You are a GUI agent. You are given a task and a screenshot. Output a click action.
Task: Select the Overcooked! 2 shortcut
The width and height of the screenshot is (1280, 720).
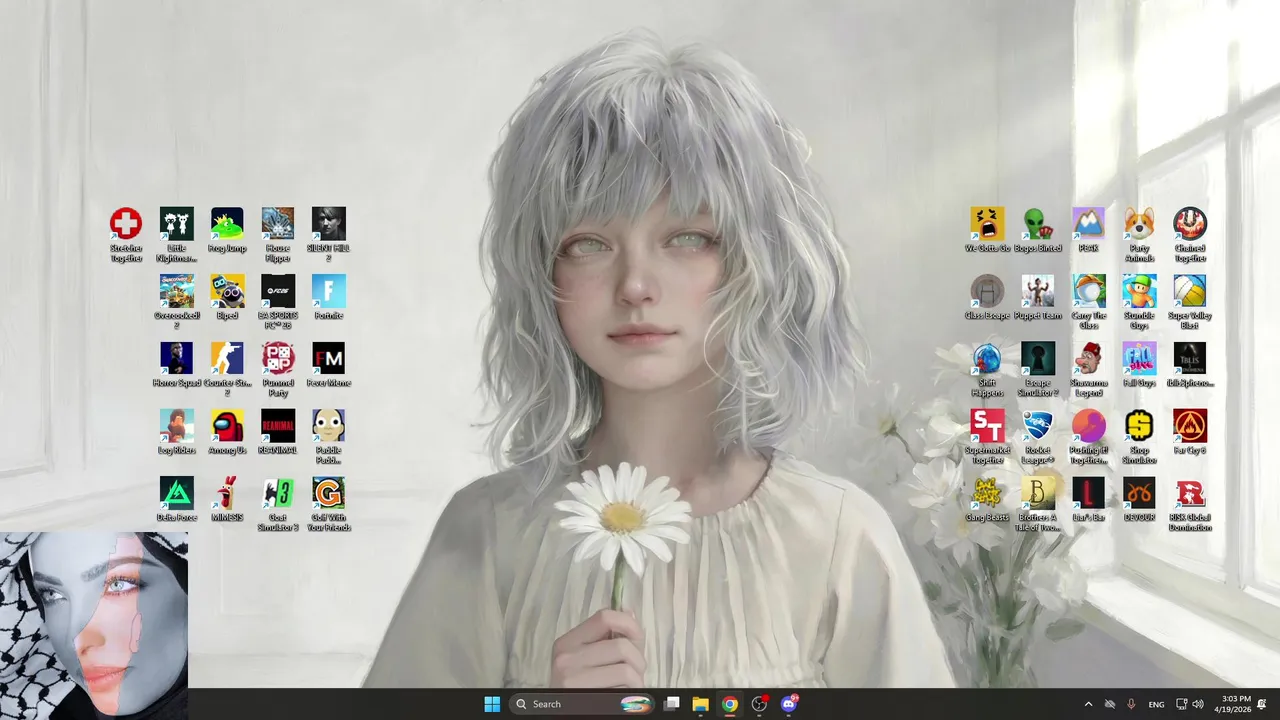click(177, 291)
